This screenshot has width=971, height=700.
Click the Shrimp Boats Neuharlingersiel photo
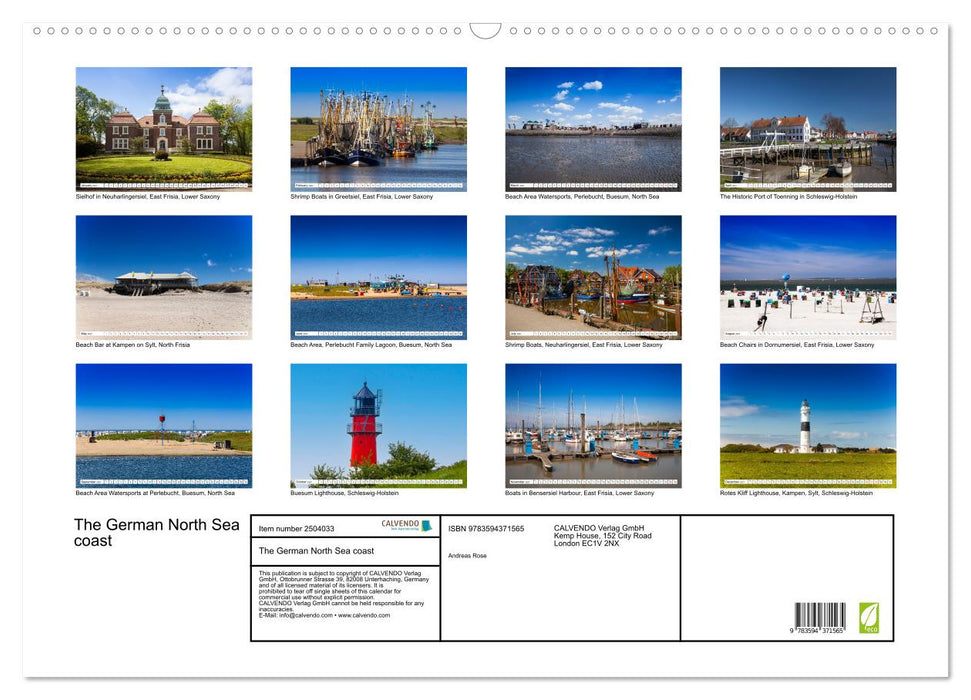click(593, 277)
